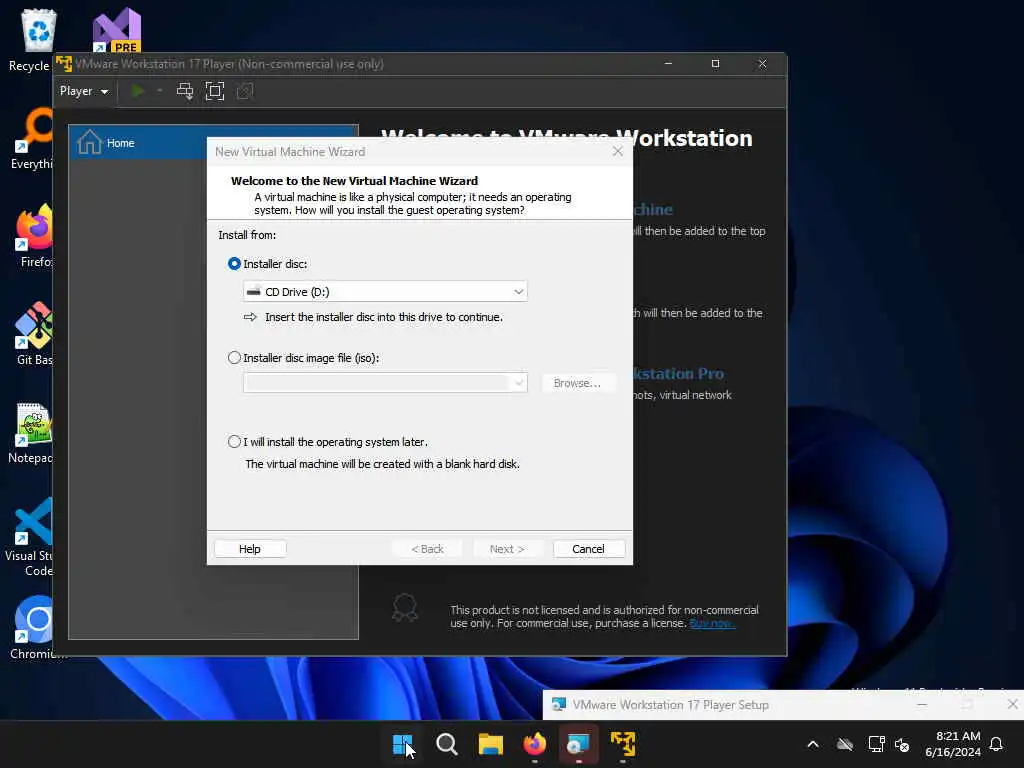
Task: Click the Browse... button
Action: coord(577,383)
